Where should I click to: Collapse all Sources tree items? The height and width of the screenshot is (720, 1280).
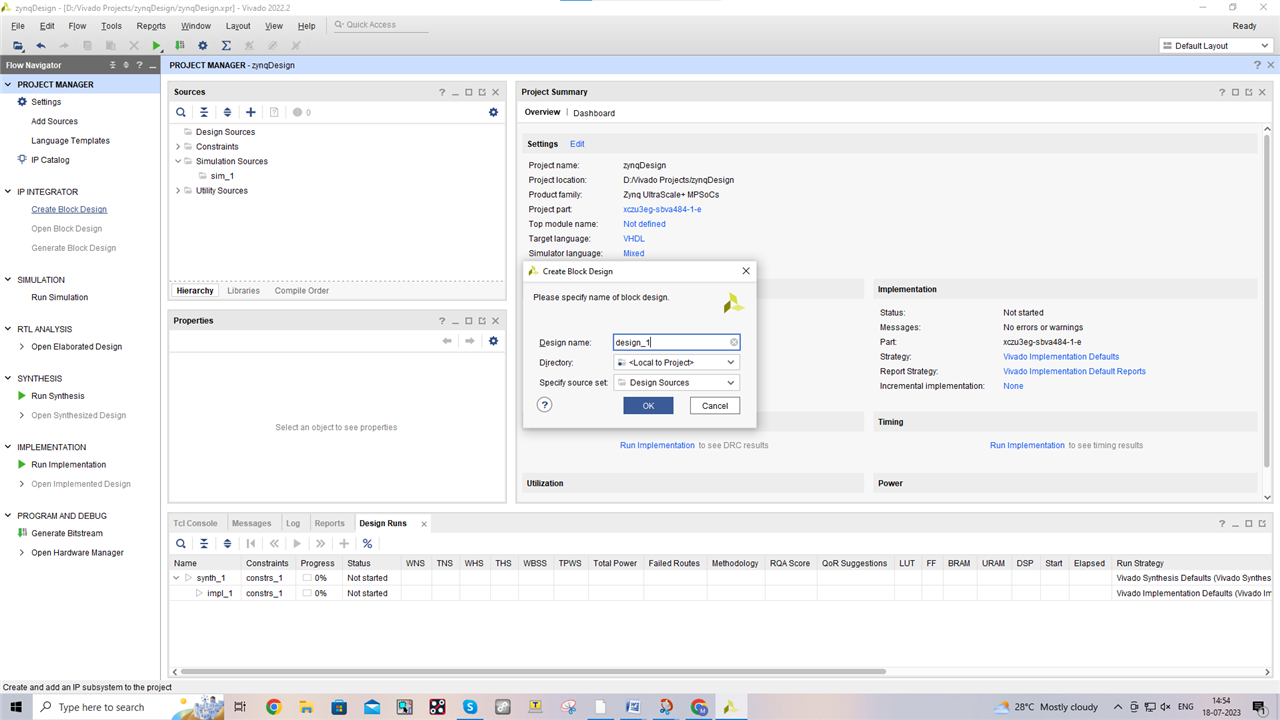(204, 113)
